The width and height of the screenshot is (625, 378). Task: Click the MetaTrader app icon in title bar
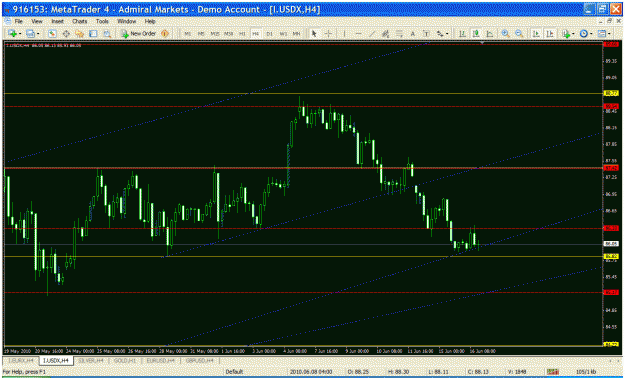click(6, 9)
